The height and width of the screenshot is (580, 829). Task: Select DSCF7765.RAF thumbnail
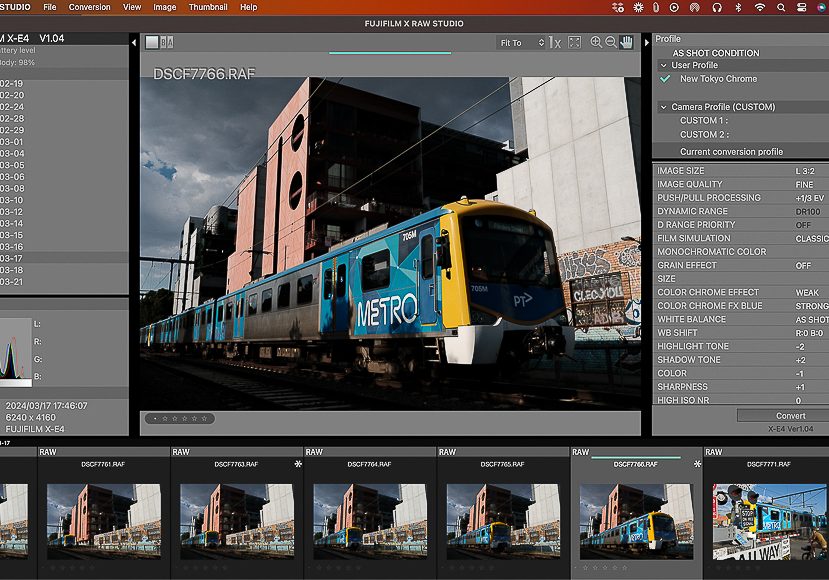pos(503,521)
